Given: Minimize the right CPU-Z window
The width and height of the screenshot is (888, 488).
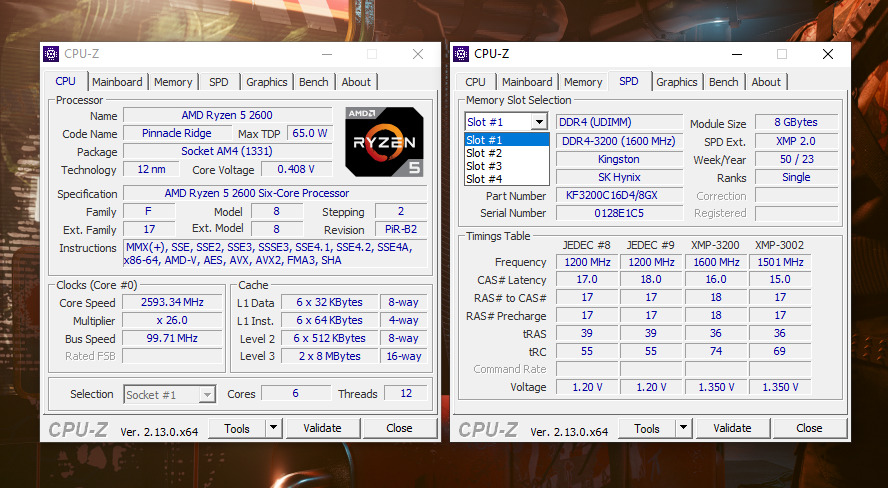Looking at the screenshot, I should [x=737, y=54].
